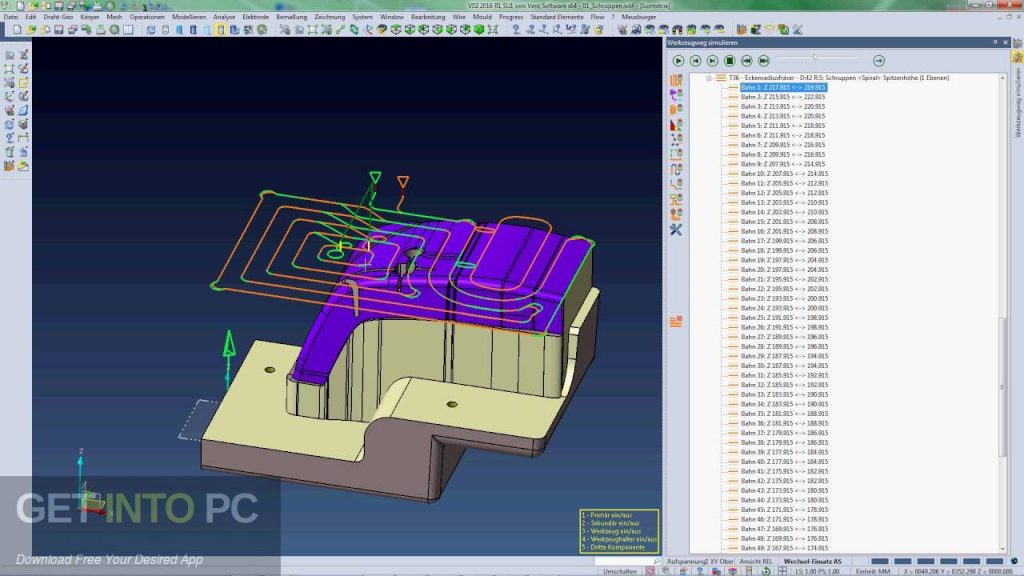Click the Wechsel-Einsatz AS tab
The height and width of the screenshot is (576, 1024).
tap(811, 561)
